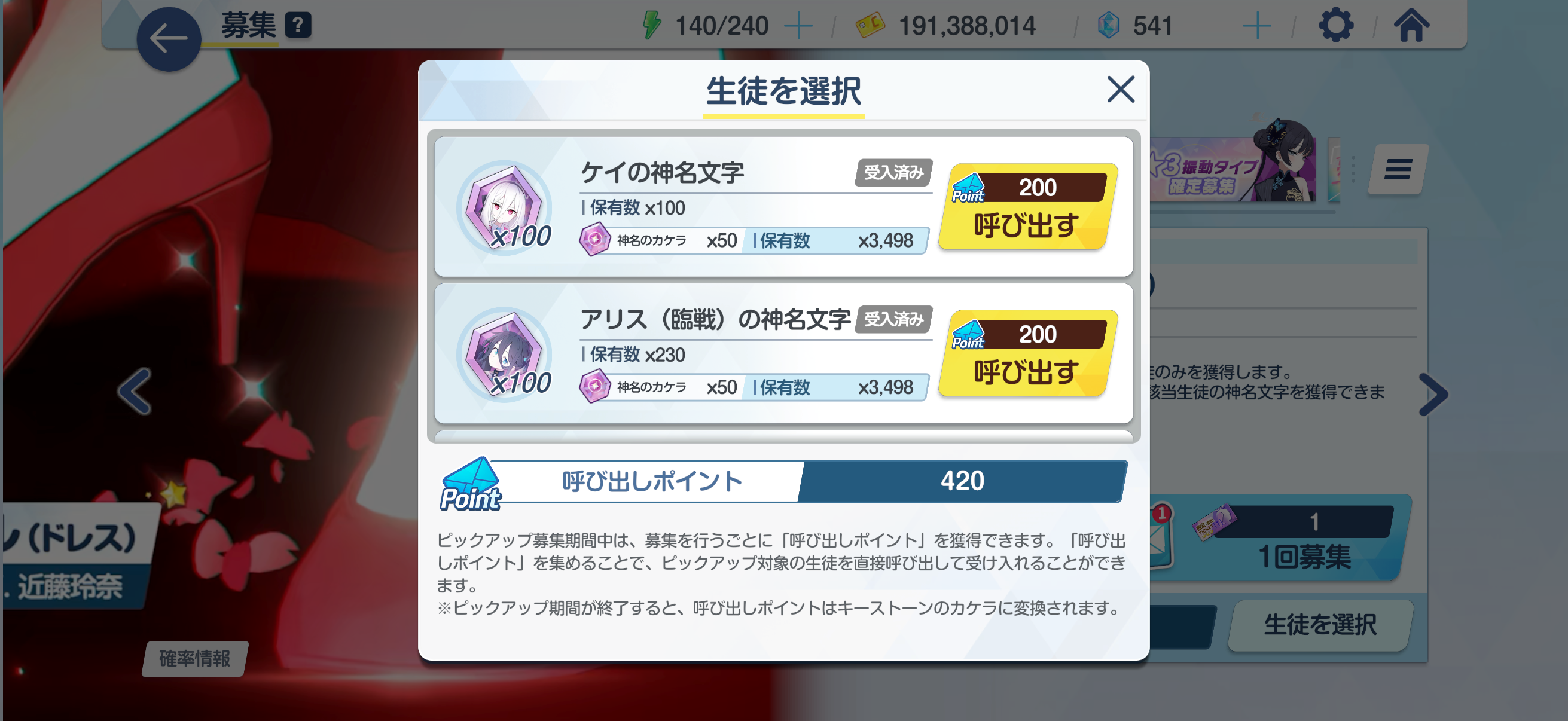Return to home screen icon
Screen dimensions: 1568x721
click(1411, 26)
